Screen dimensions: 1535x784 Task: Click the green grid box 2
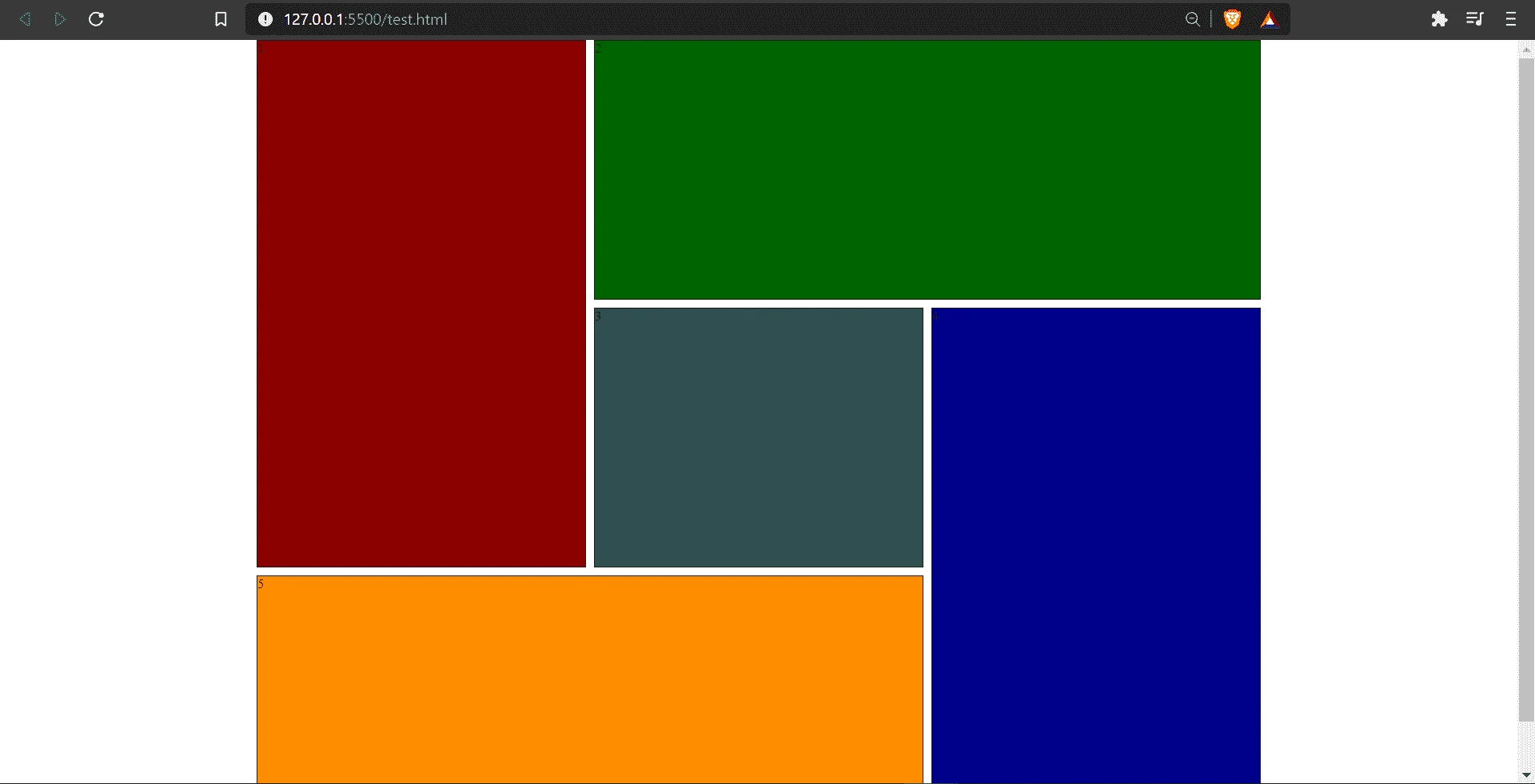[927, 169]
